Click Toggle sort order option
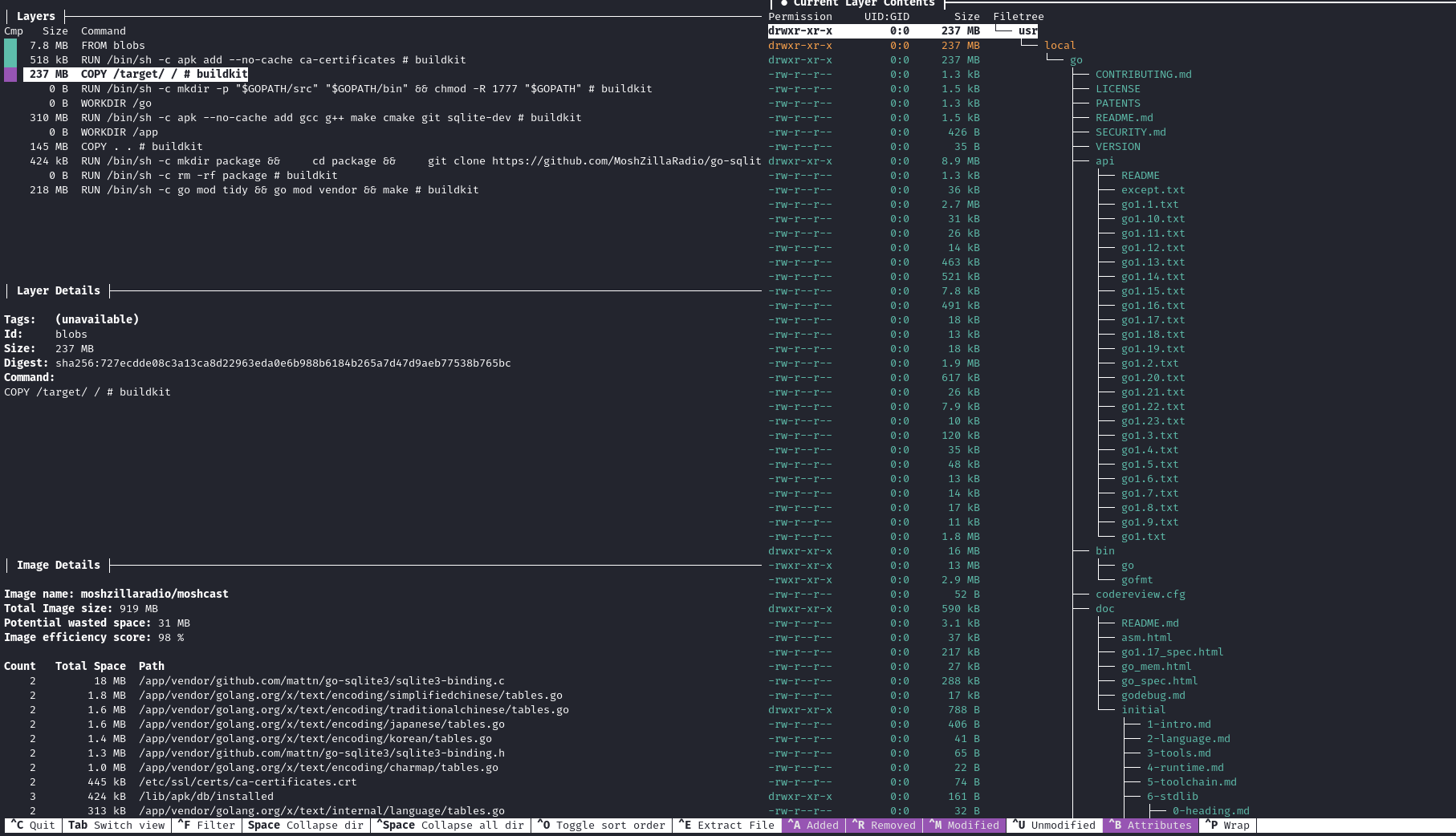This screenshot has width=1456, height=836. click(x=601, y=825)
